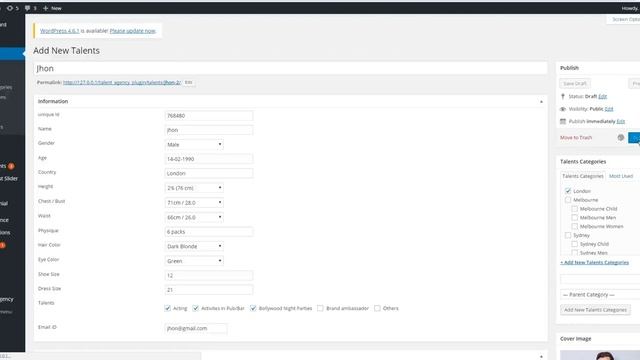Click the Save Draft button

tap(575, 83)
